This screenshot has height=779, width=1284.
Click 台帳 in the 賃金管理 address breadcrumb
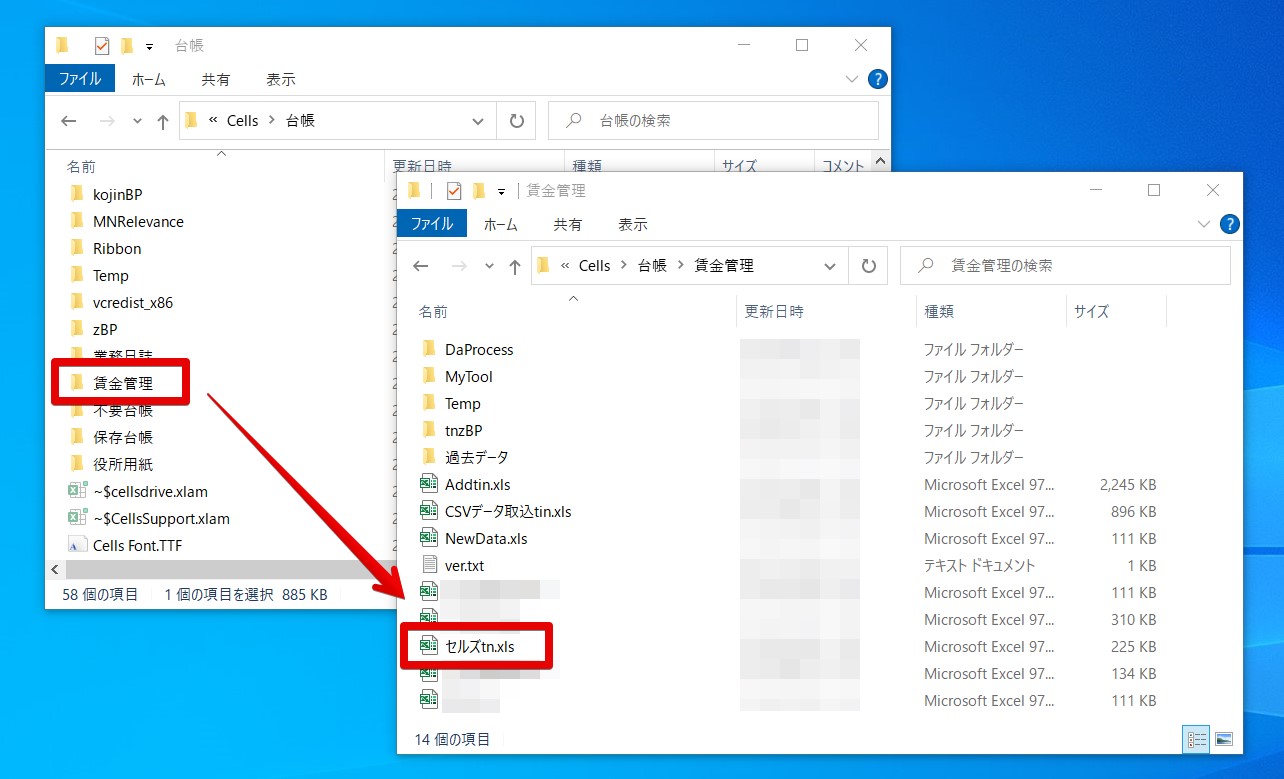coord(652,266)
